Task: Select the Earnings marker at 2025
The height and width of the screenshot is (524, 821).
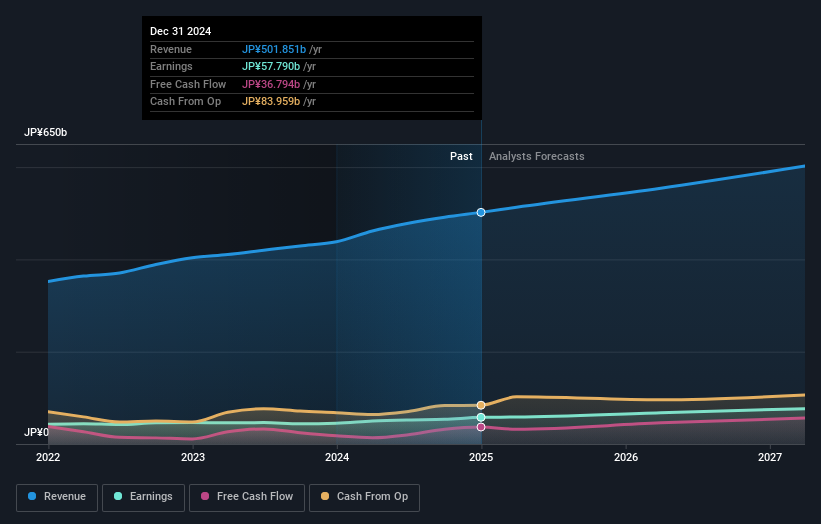Action: click(481, 417)
